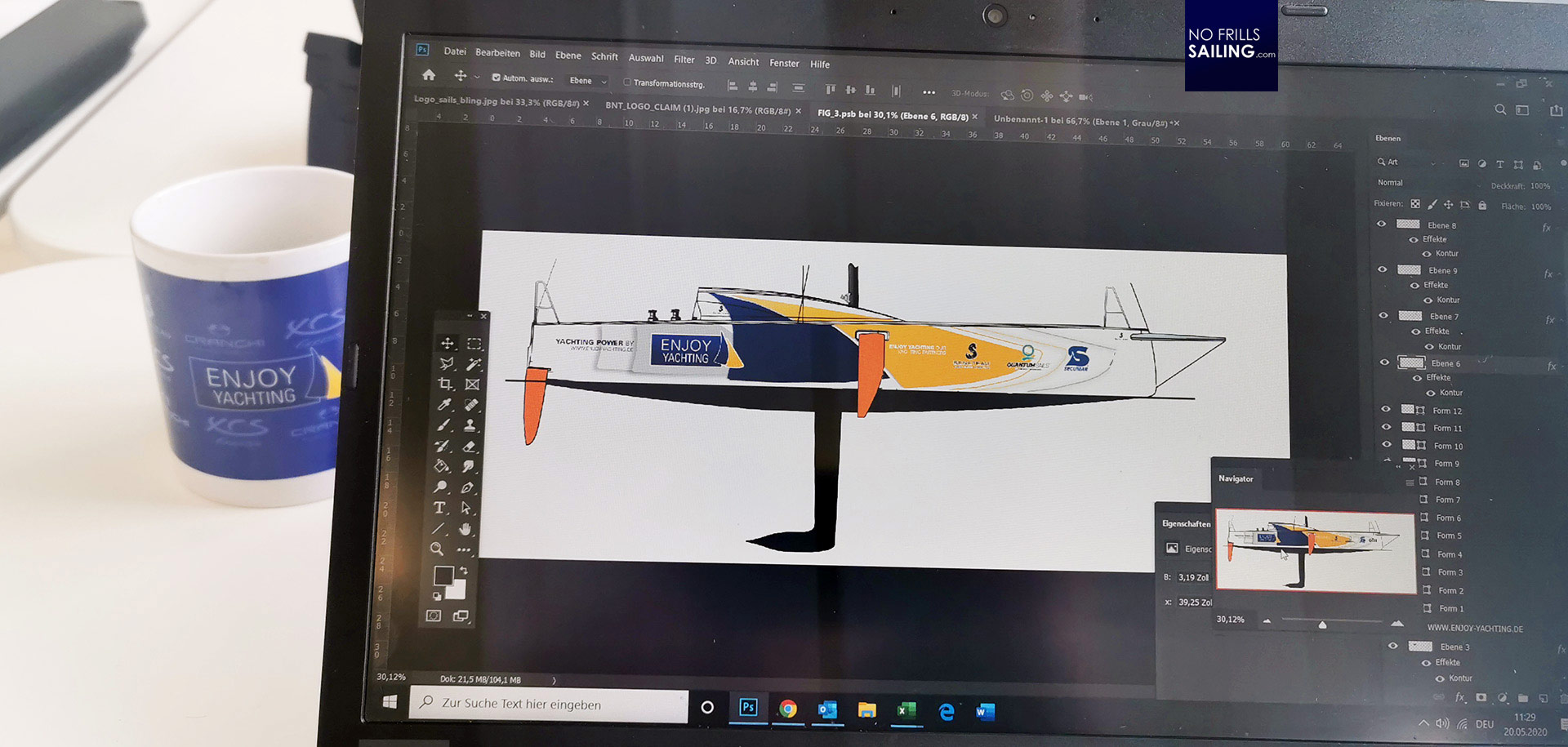The image size is (1568, 747).
Task: Add a layer mask from the layers panel
Action: pos(1481,697)
